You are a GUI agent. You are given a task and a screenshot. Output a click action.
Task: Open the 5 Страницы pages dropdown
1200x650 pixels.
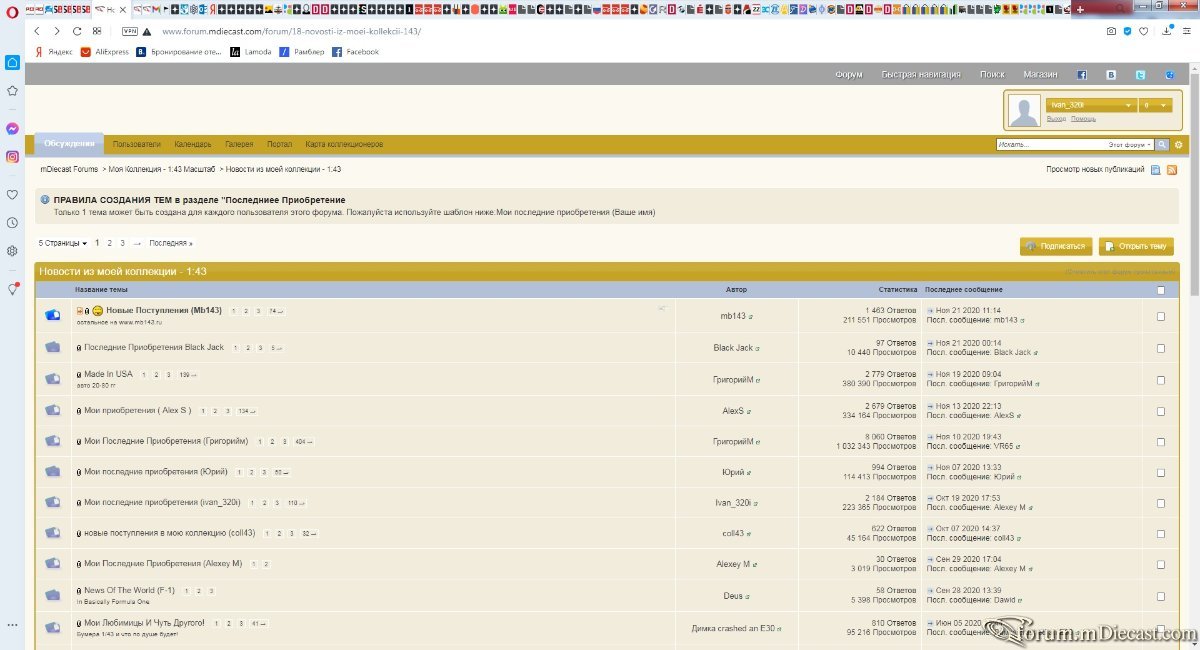63,243
